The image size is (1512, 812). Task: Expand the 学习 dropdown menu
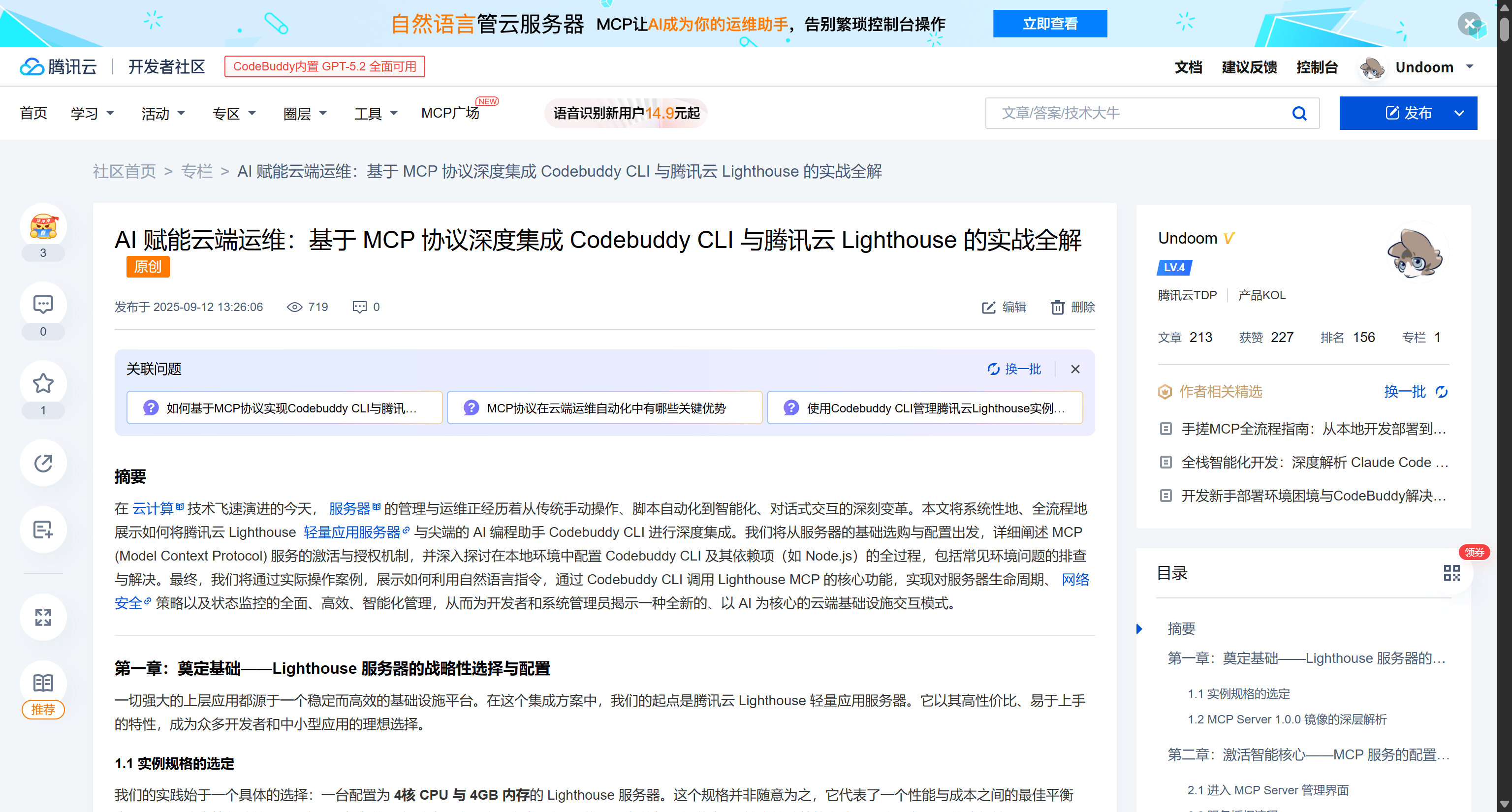92,113
